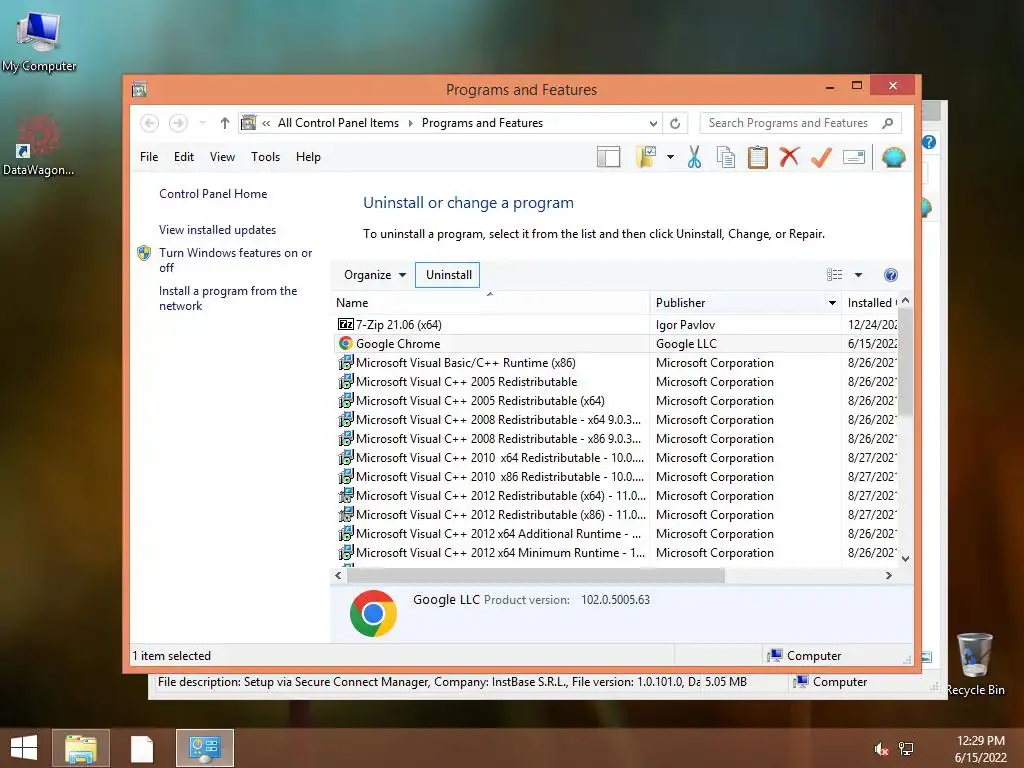Click the Up one level arrow
This screenshot has width=1024, height=768.
click(x=225, y=123)
